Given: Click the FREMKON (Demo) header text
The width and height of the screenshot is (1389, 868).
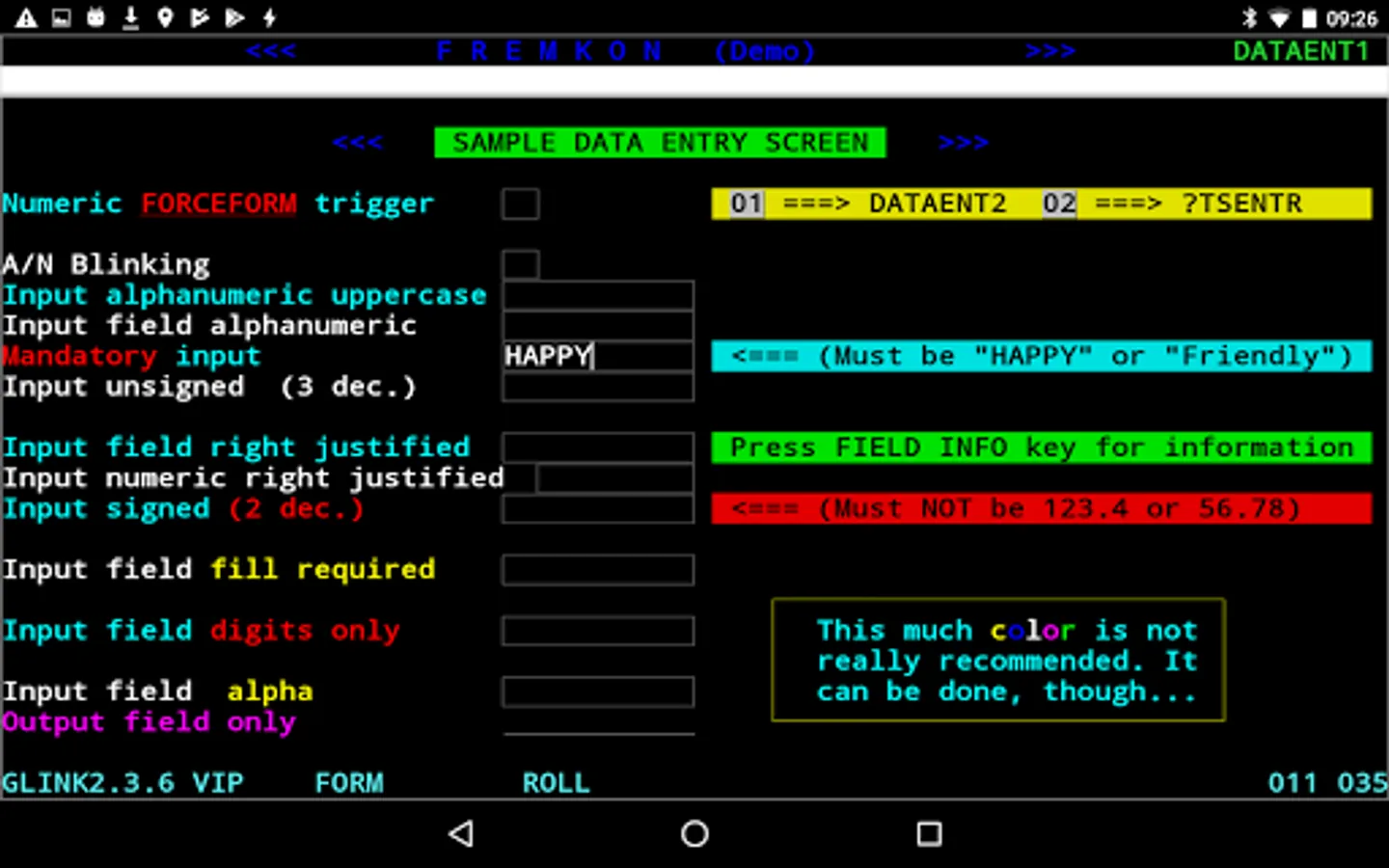Looking at the screenshot, I should pos(625,51).
